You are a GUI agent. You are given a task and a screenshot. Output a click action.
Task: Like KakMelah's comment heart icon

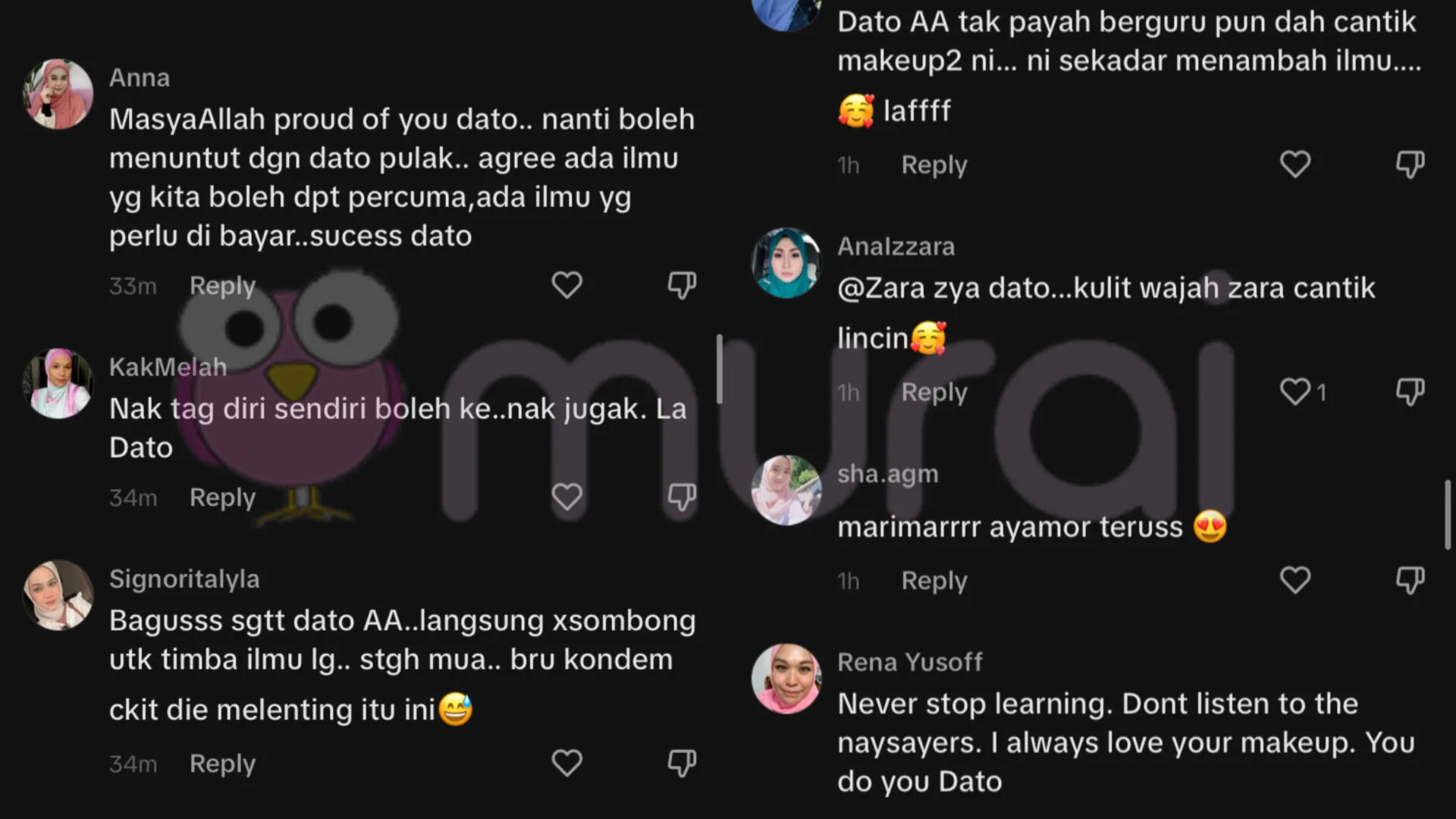pos(566,497)
